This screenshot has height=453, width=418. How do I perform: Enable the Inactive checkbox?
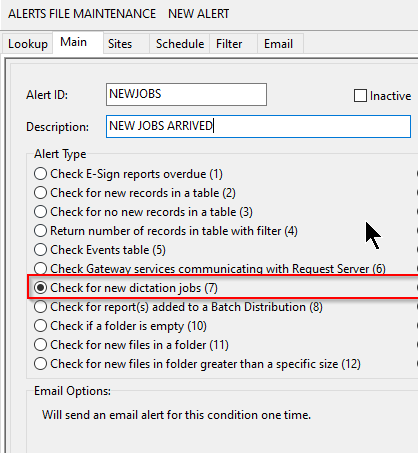(360, 96)
